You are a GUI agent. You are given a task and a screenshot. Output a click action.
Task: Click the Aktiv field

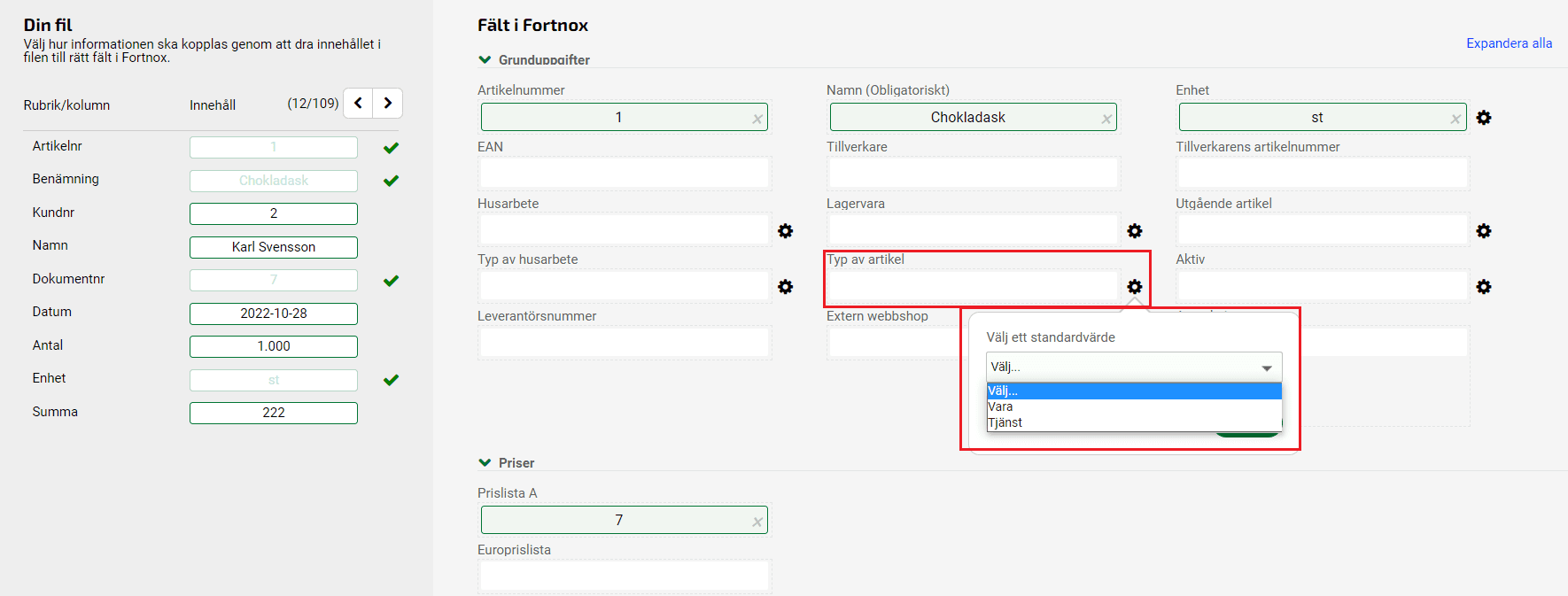point(1323,286)
